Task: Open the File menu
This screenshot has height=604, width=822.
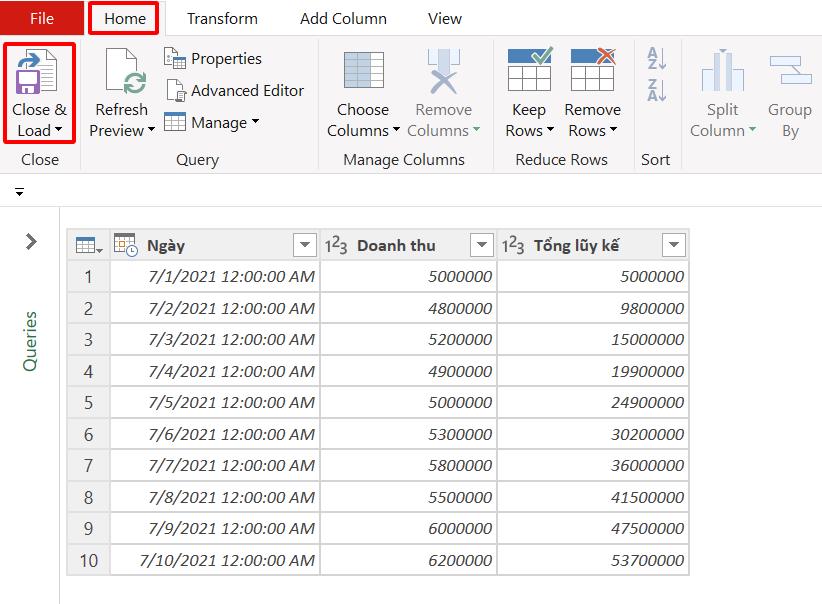Action: point(40,17)
